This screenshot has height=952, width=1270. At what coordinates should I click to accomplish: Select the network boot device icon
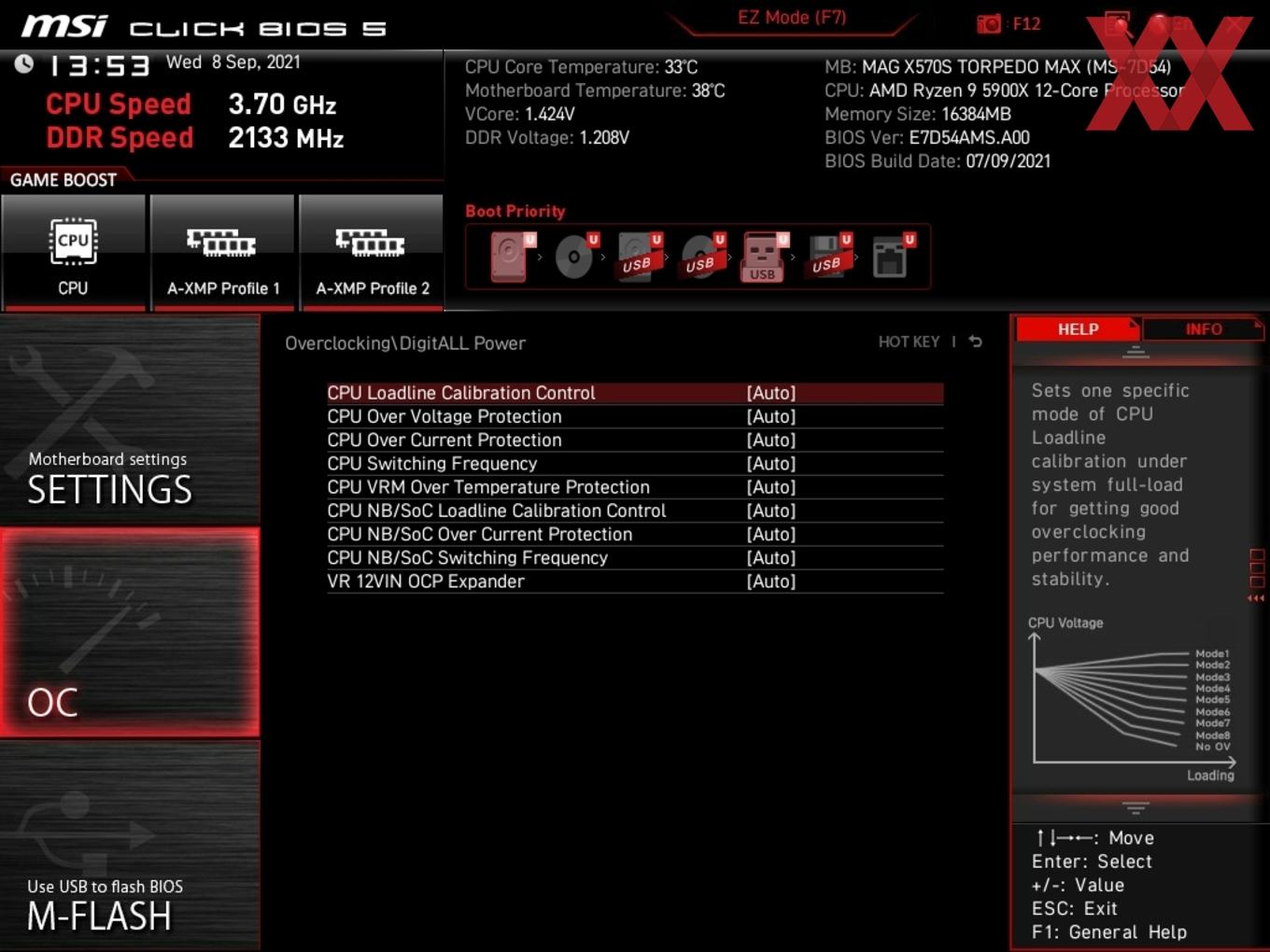(x=892, y=256)
